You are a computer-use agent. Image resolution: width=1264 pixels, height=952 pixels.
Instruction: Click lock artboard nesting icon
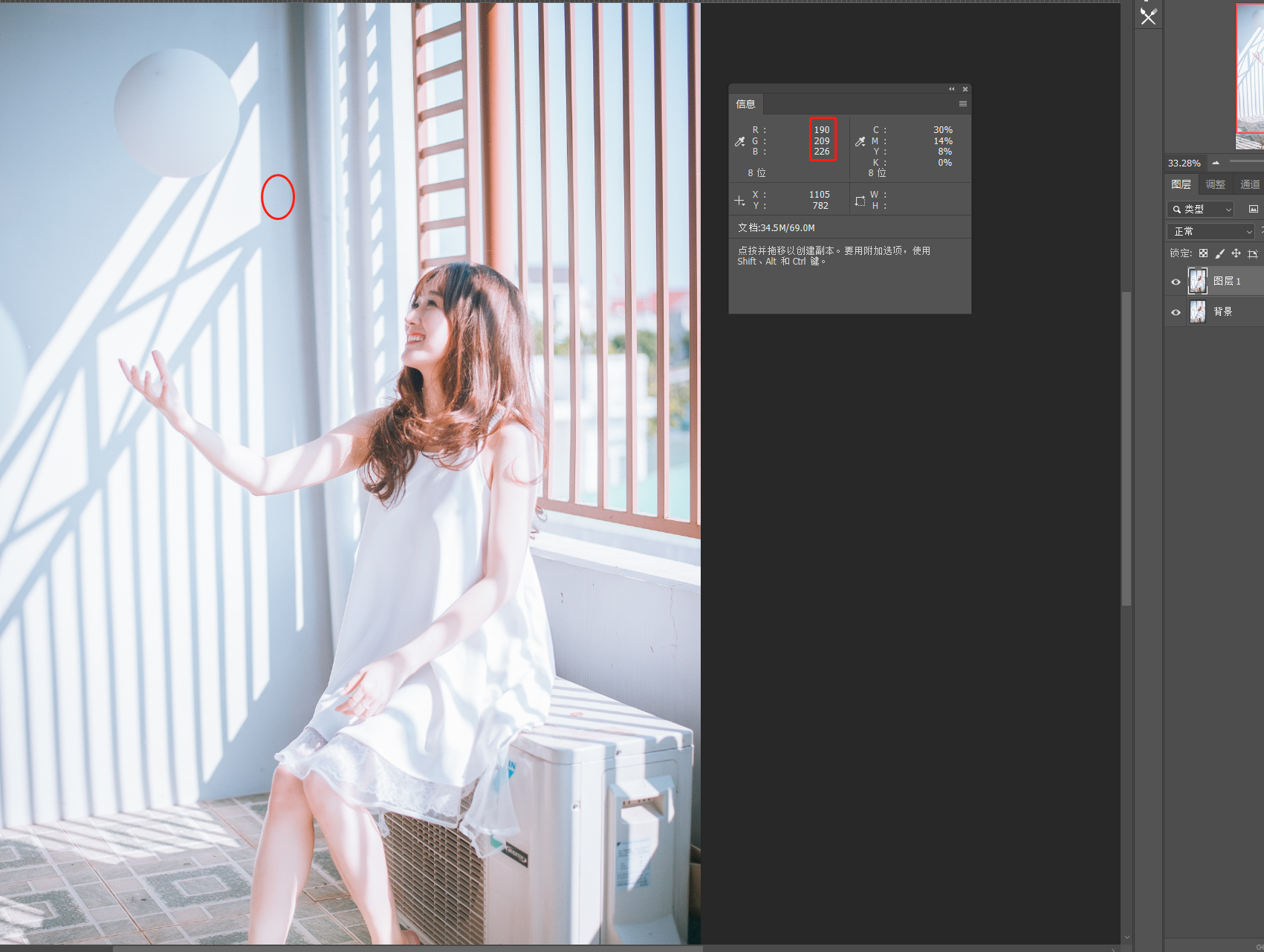[1252, 253]
